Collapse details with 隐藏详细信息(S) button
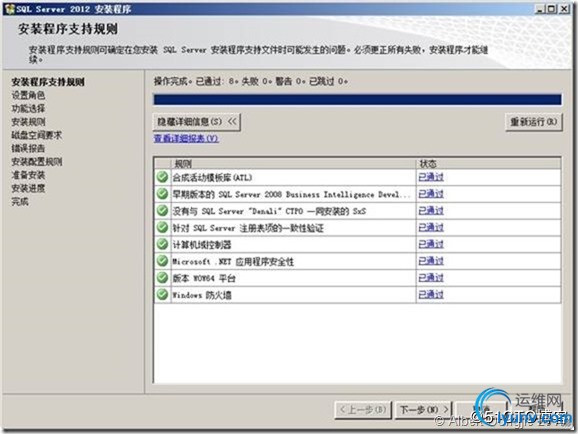 pos(196,122)
